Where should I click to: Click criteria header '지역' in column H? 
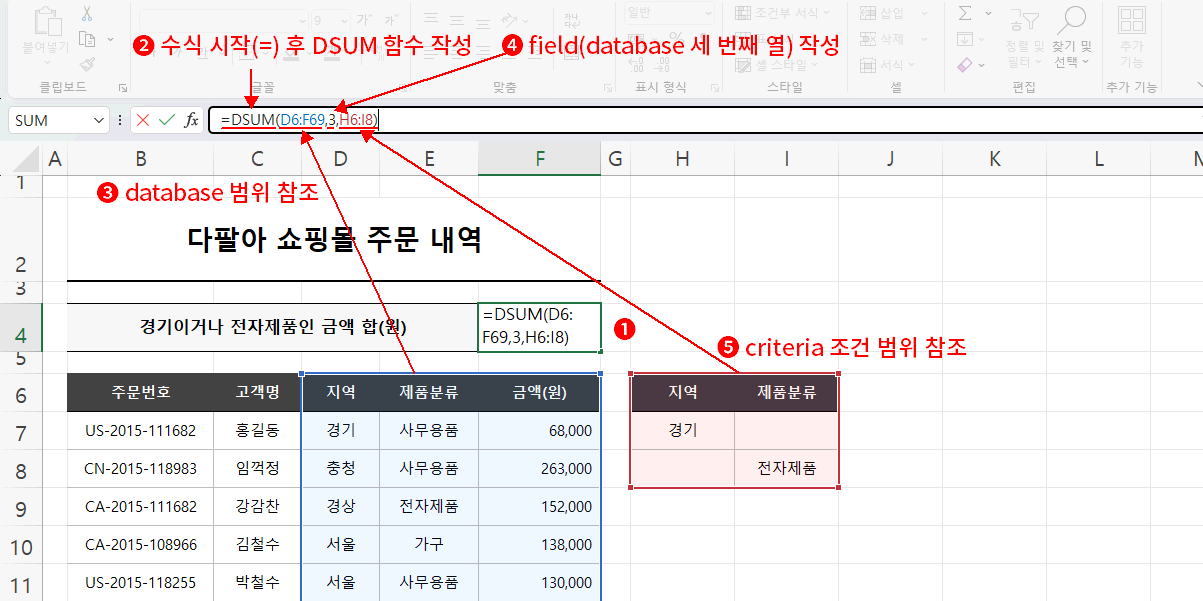(682, 393)
